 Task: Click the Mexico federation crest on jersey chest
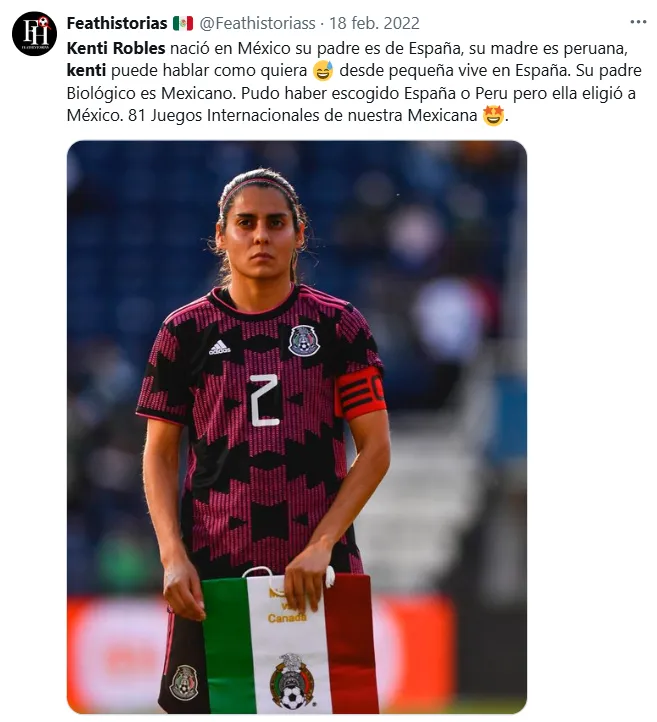pos(304,341)
